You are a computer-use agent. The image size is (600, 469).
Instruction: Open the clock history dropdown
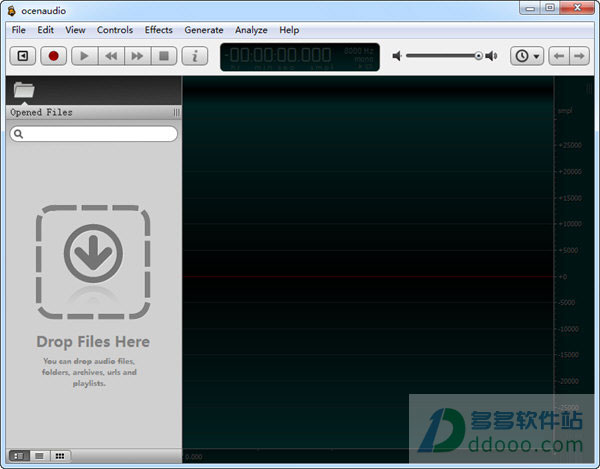527,56
